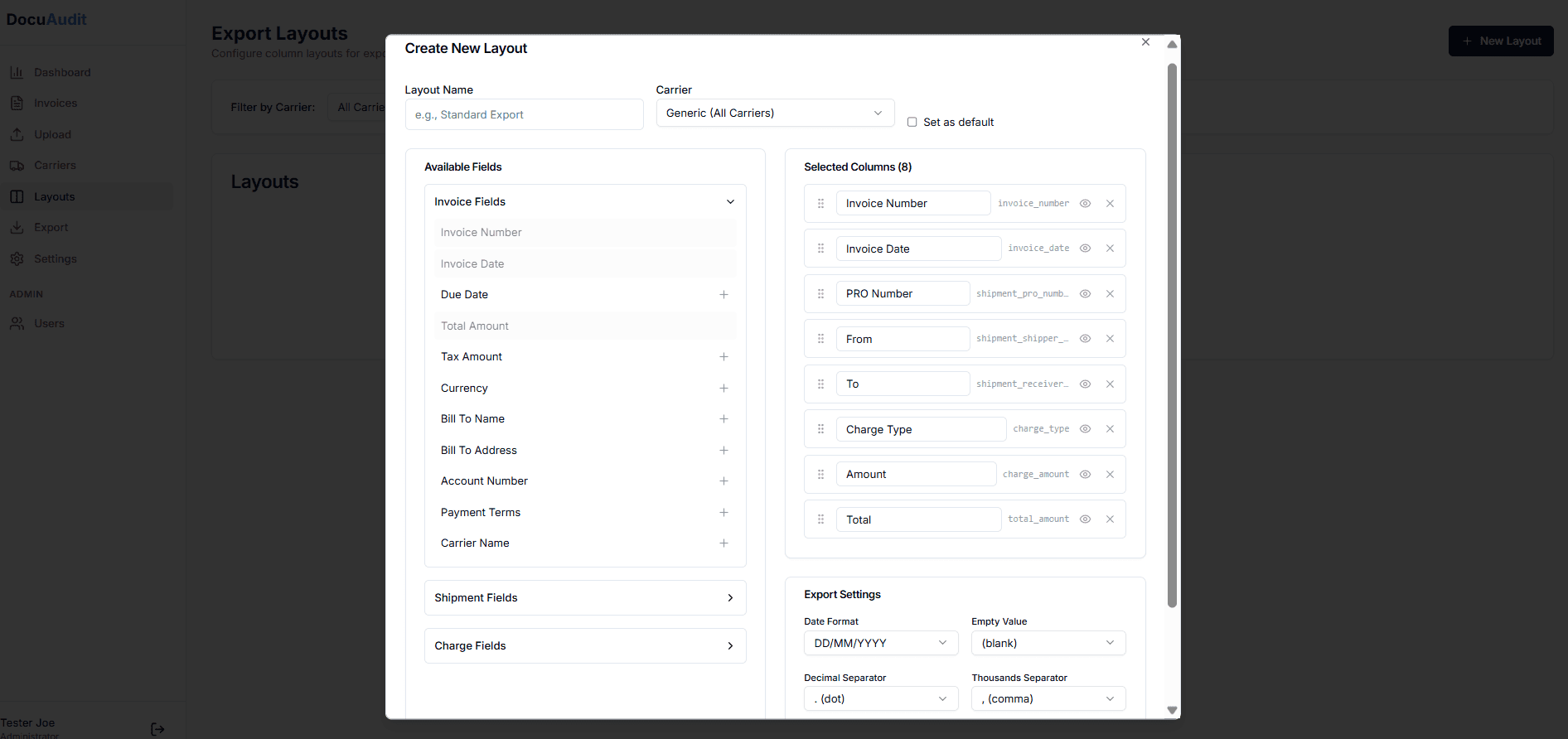The height and width of the screenshot is (739, 1568).
Task: Open Carriers in the sidebar
Action: click(x=87, y=166)
